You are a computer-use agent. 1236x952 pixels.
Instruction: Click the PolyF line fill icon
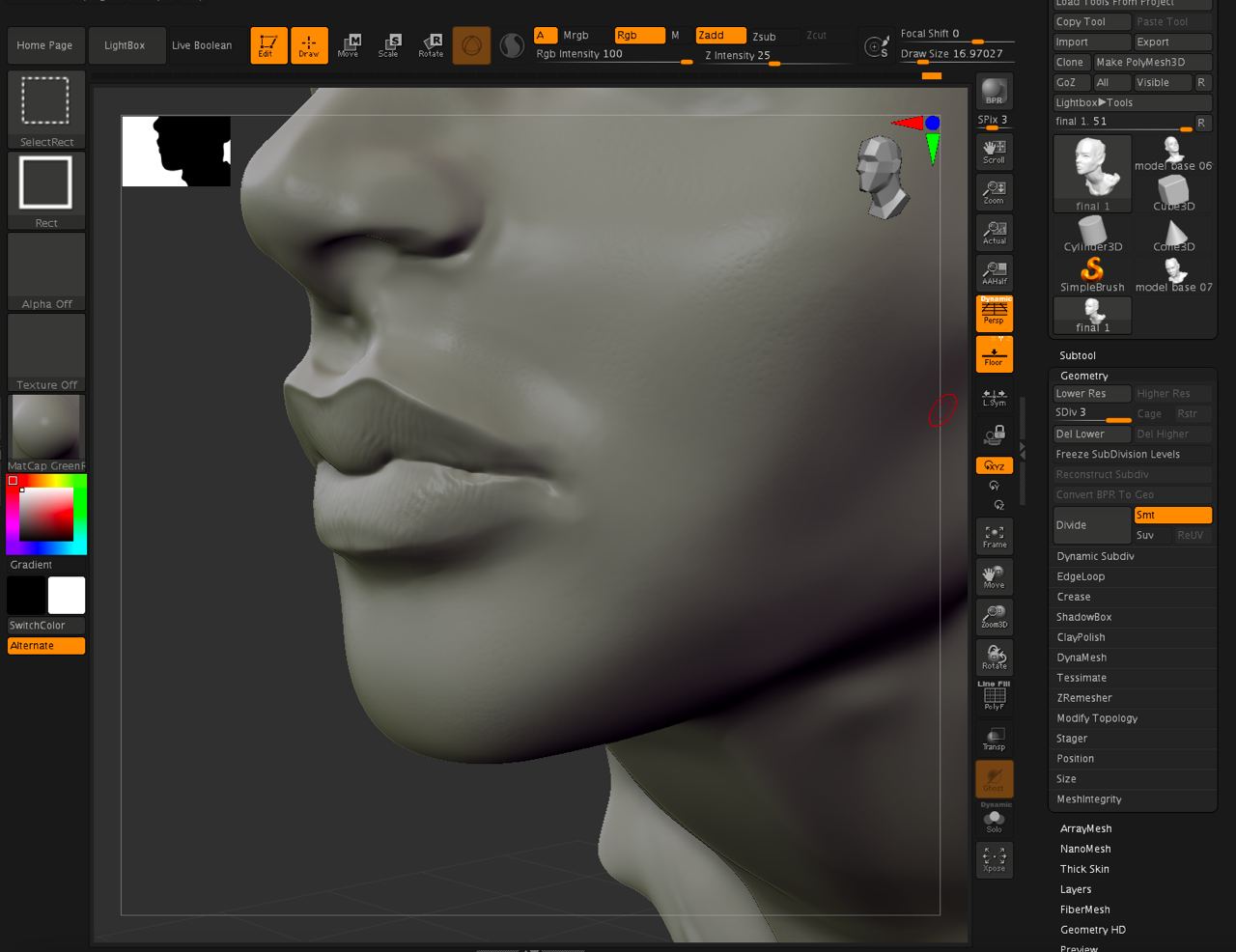(x=994, y=697)
